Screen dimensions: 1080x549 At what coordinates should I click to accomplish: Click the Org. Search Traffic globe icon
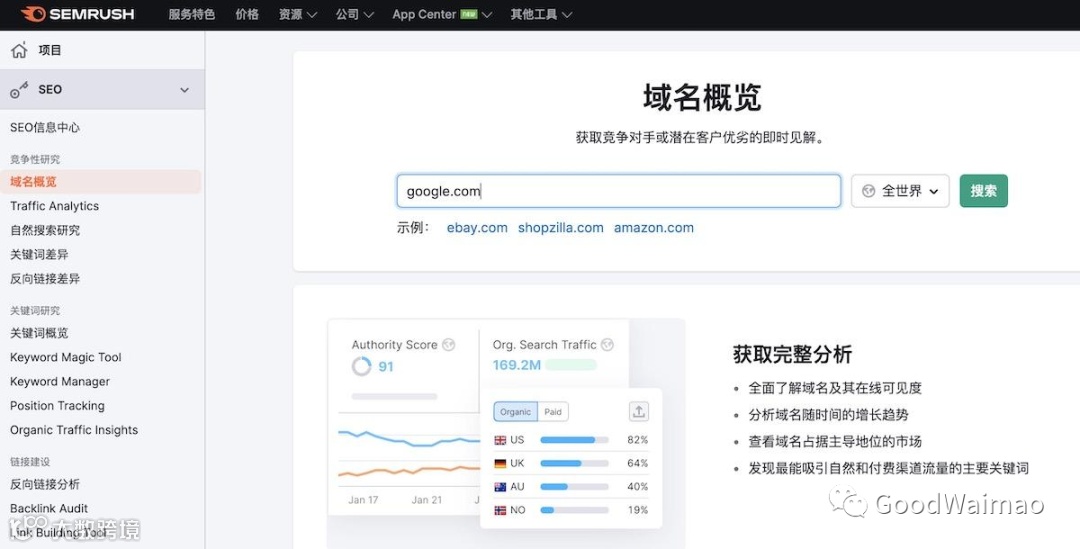(607, 344)
